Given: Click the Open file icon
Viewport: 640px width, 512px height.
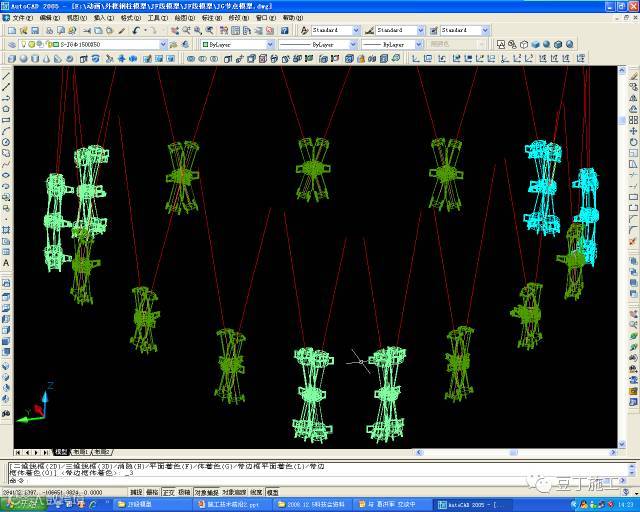Looking at the screenshot, I should 24,31.
